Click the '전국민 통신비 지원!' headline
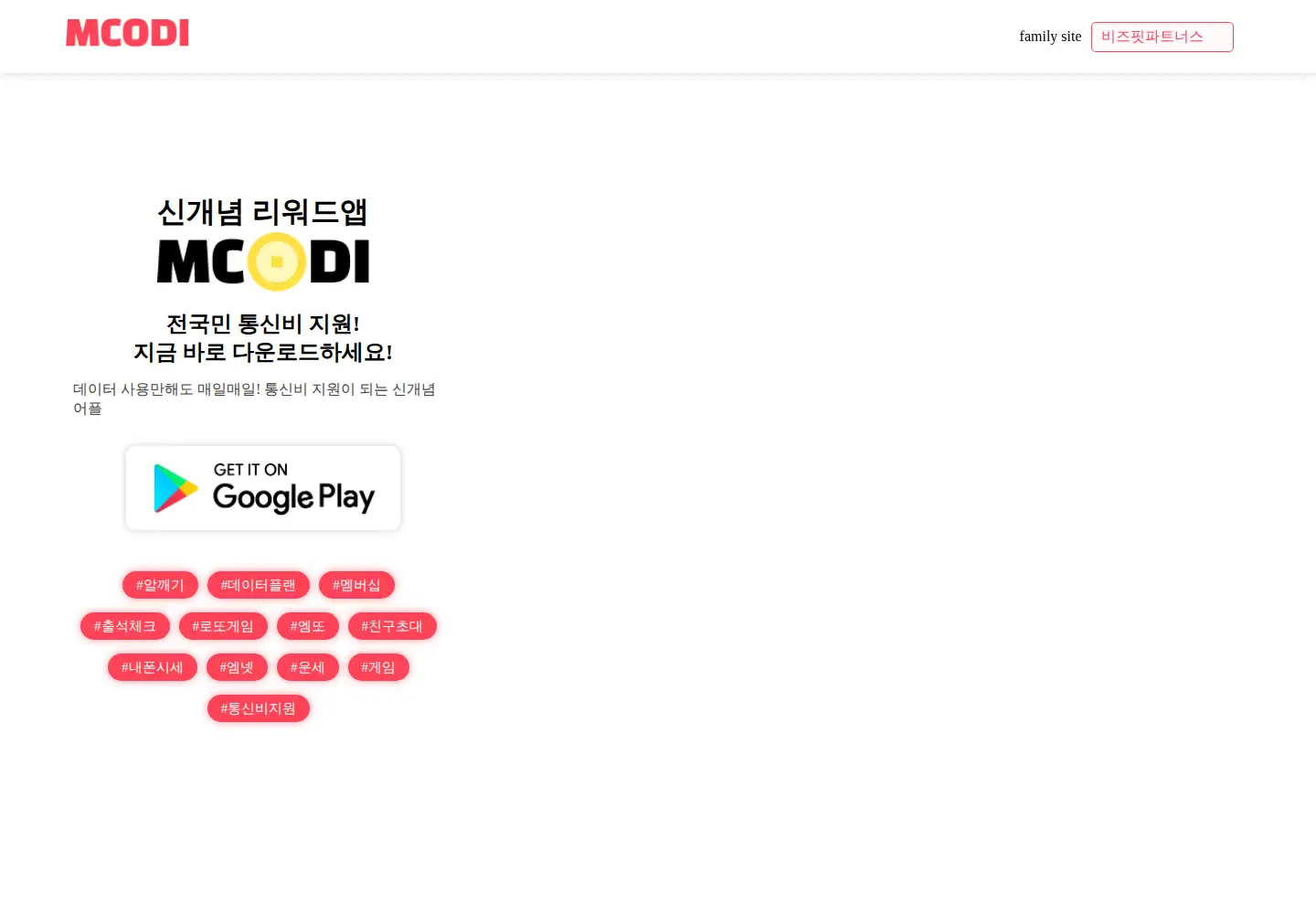The width and height of the screenshot is (1316, 914). [263, 324]
